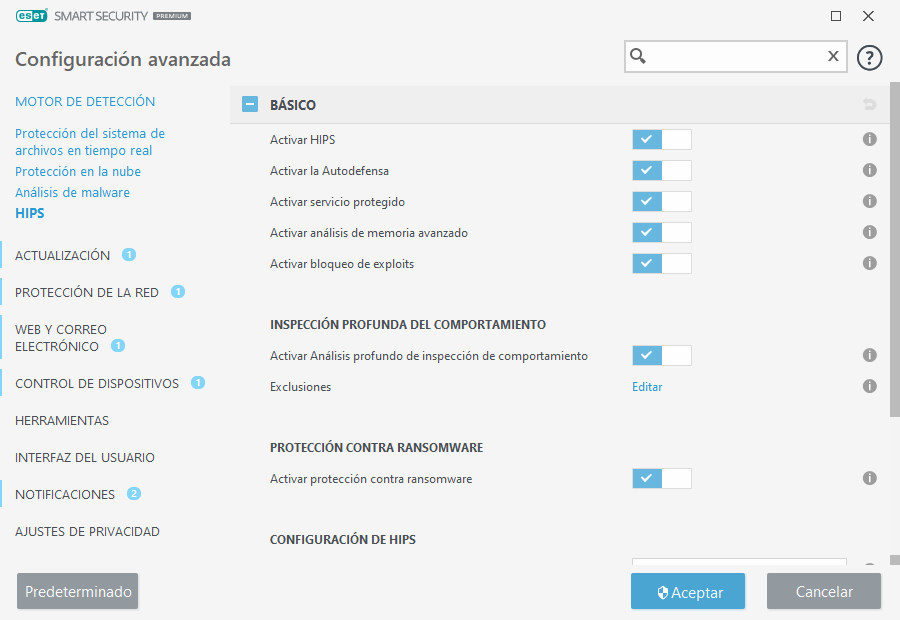
Task: Toggle Activar bloqueo de exploits
Action: point(662,264)
